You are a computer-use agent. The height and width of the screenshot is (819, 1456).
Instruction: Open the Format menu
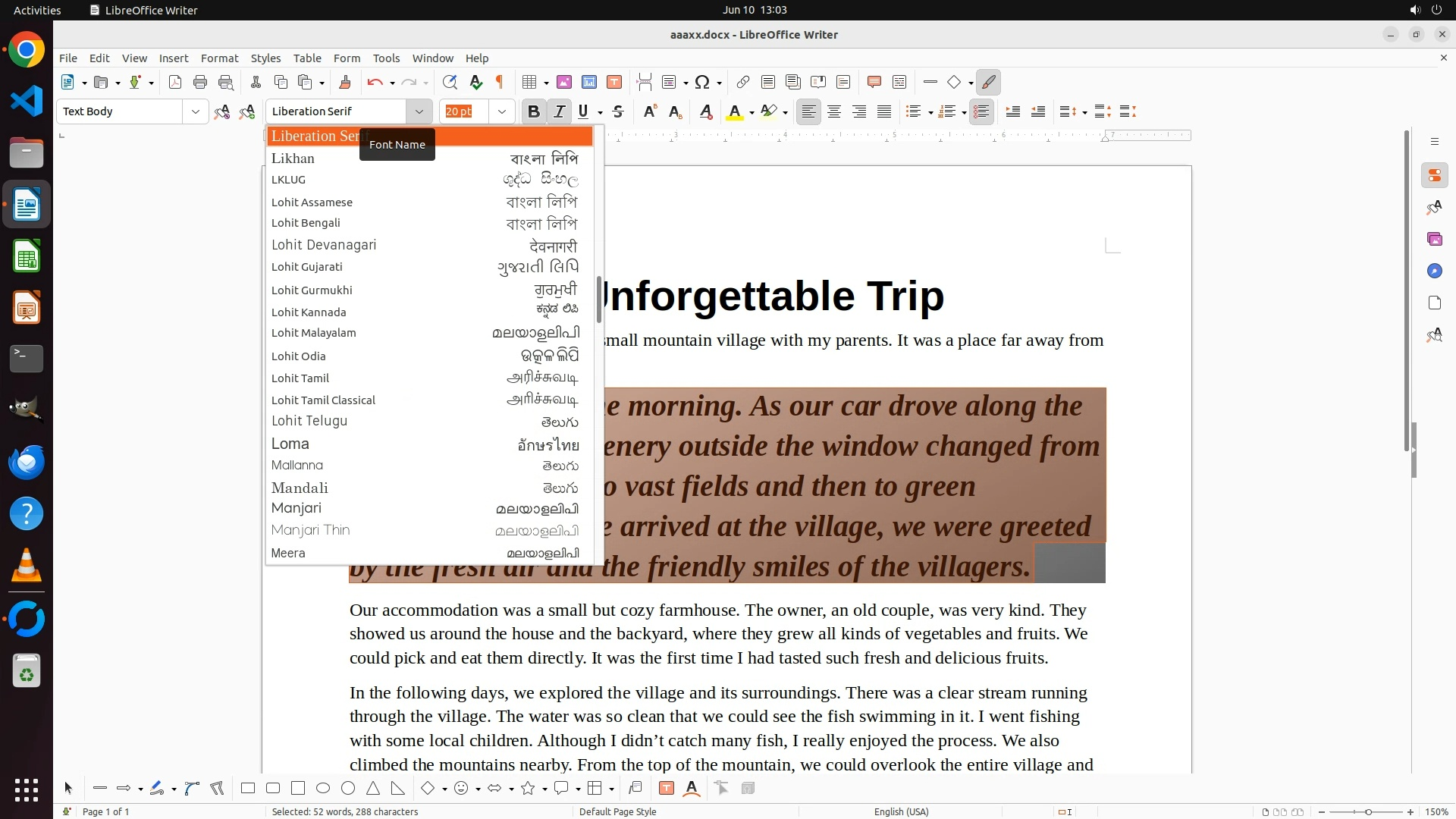(219, 58)
